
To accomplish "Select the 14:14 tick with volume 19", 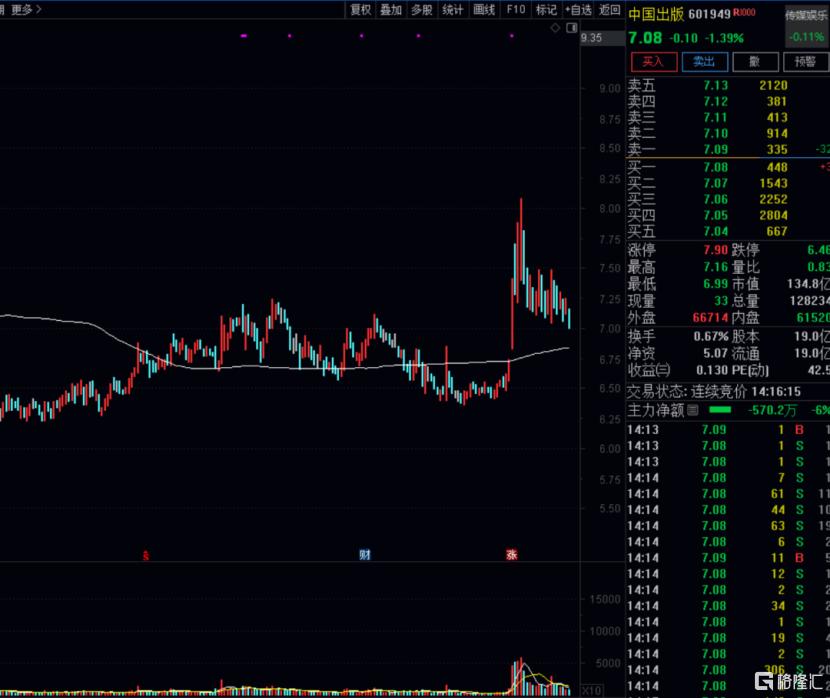I will point(727,638).
